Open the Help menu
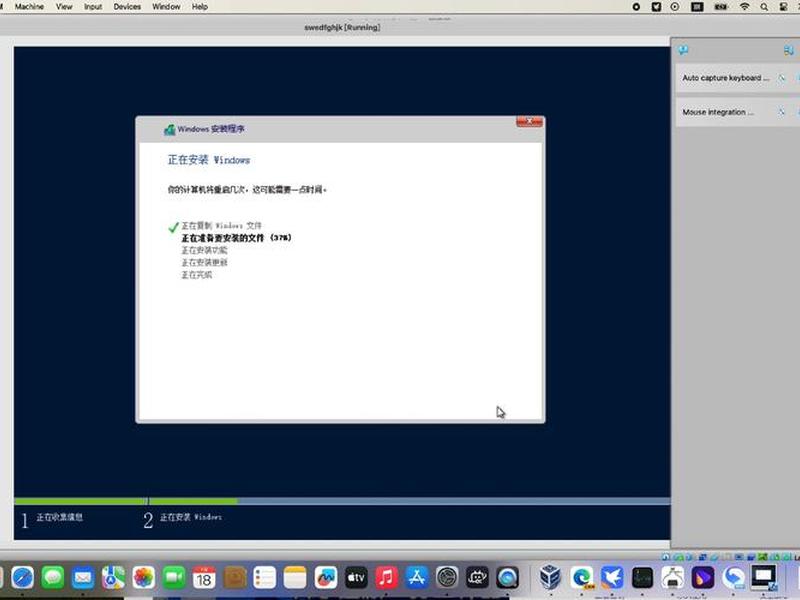Viewport: 800px width, 600px height. [x=199, y=7]
